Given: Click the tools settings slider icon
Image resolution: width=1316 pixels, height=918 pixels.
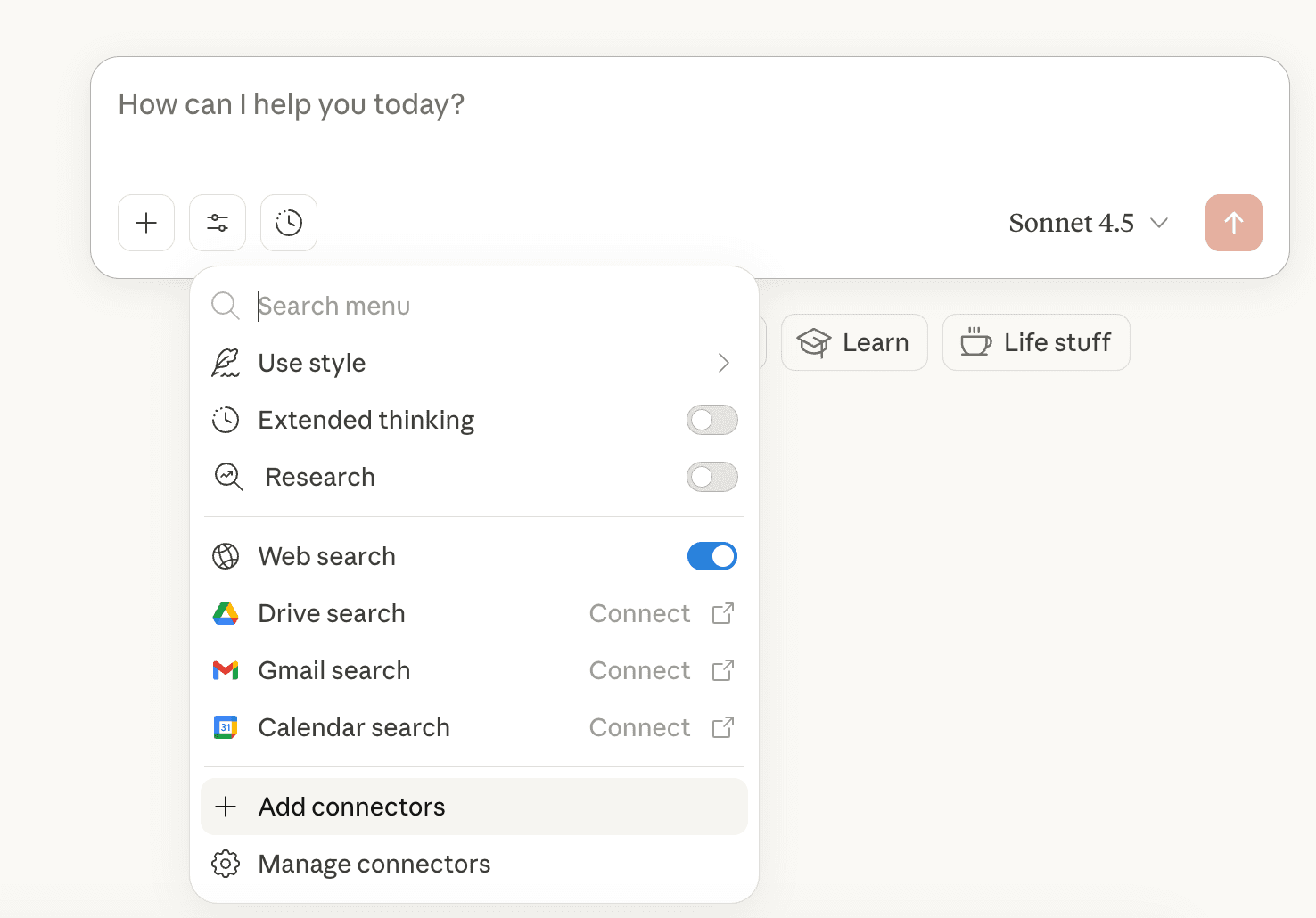Looking at the screenshot, I should 217,223.
